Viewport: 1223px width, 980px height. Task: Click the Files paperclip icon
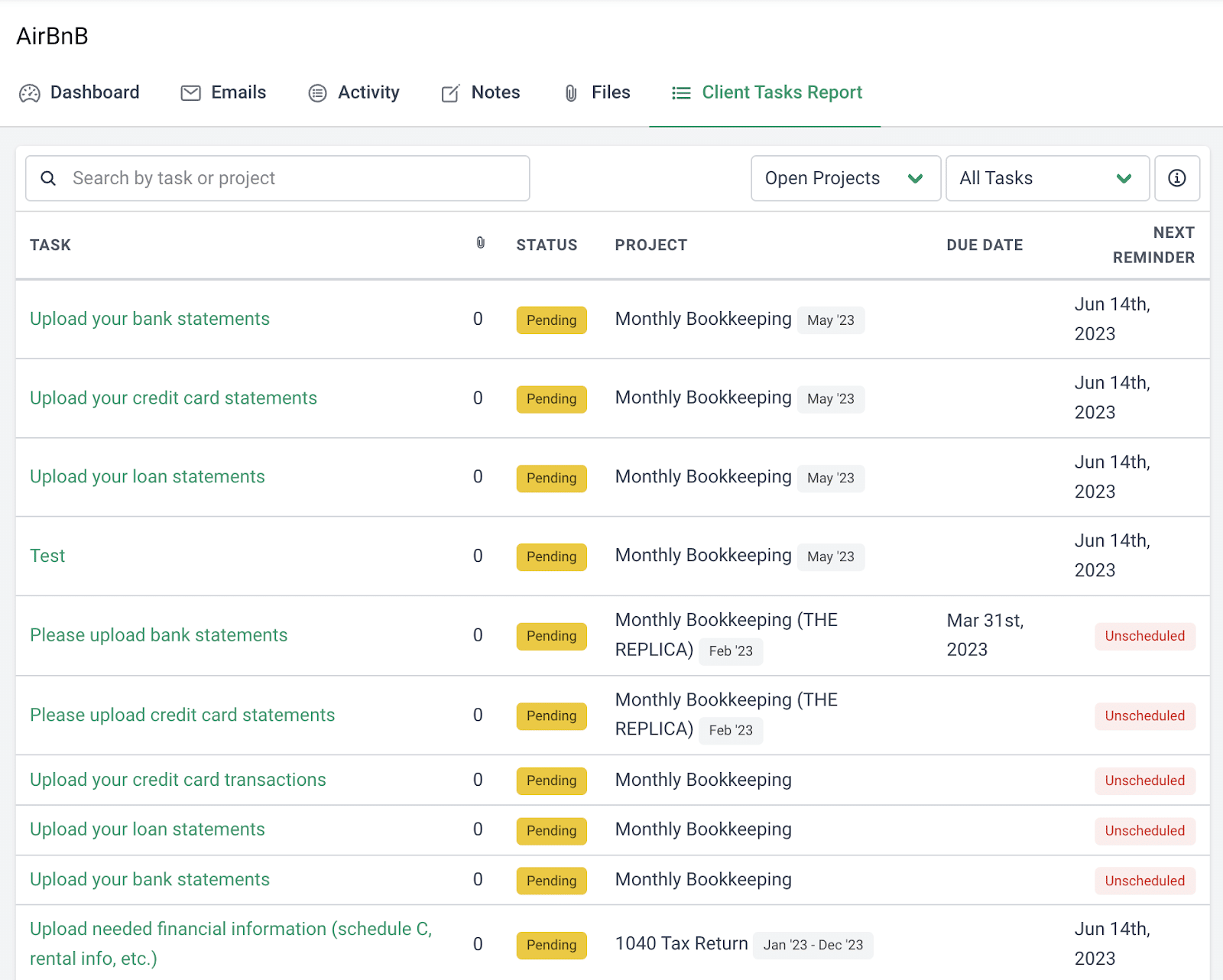(571, 93)
